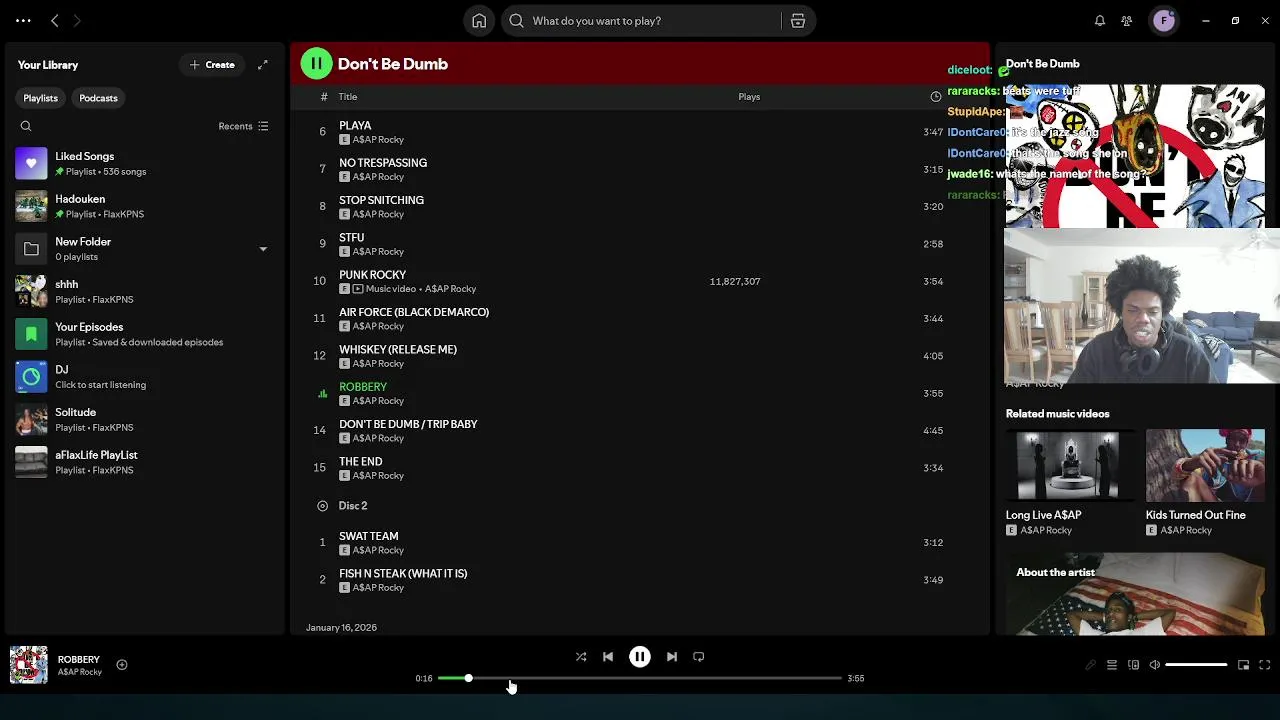Open the Browse icon beside search

point(798,21)
